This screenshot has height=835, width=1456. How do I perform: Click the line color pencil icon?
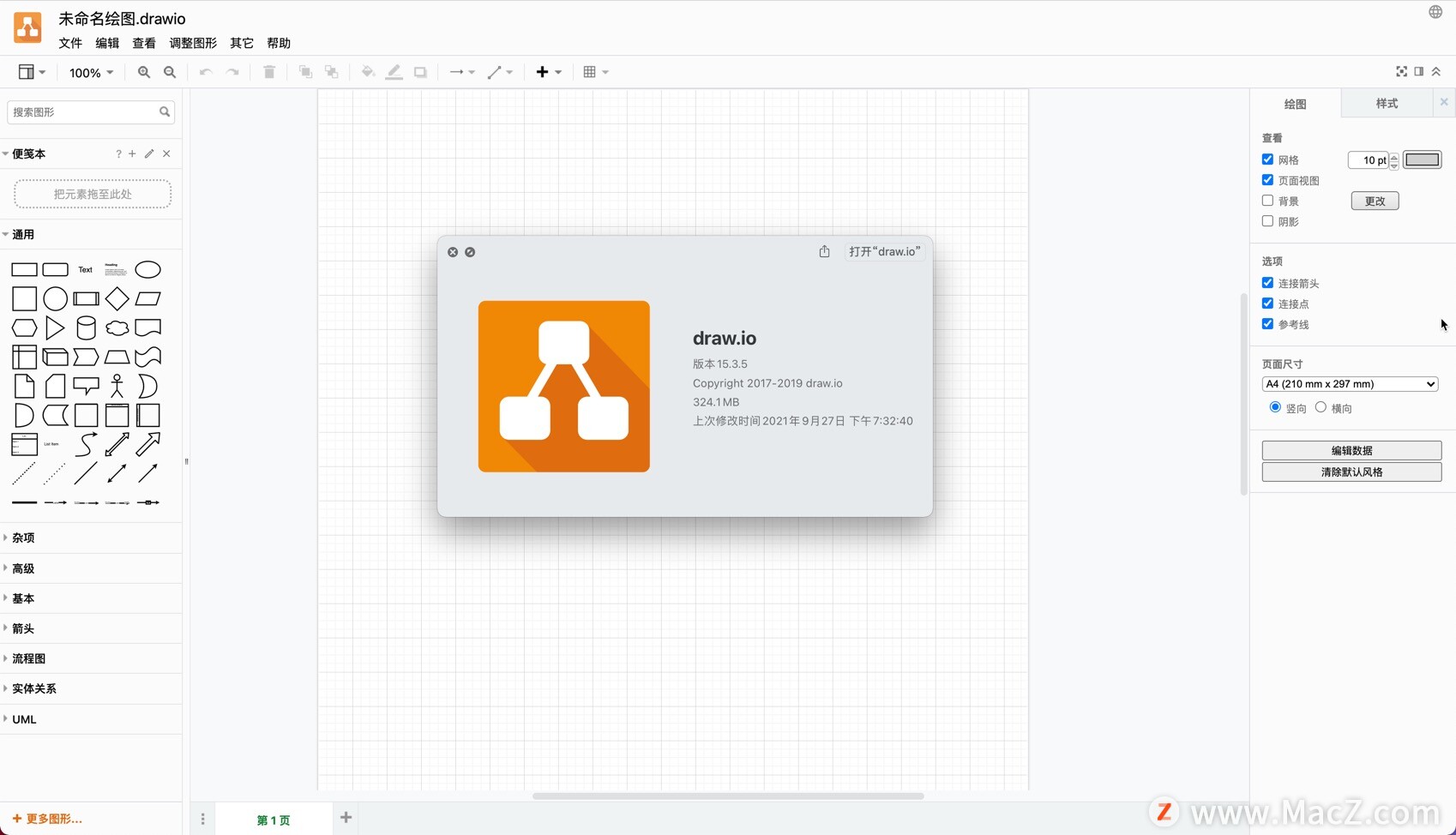394,72
